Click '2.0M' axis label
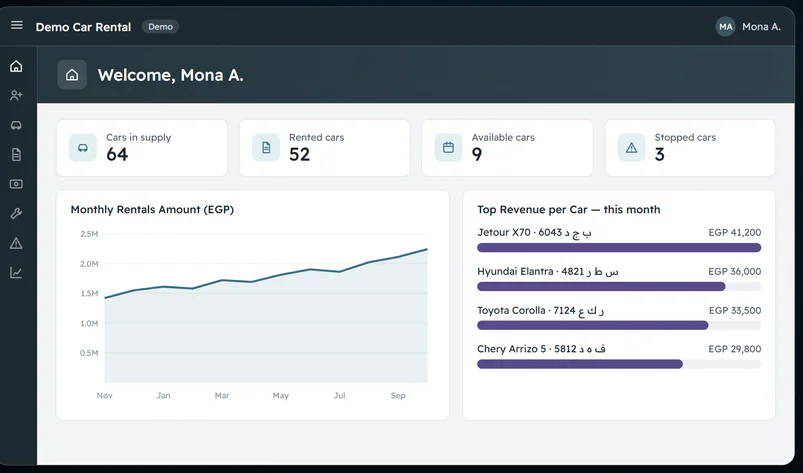The height and width of the screenshot is (473, 803). point(89,264)
